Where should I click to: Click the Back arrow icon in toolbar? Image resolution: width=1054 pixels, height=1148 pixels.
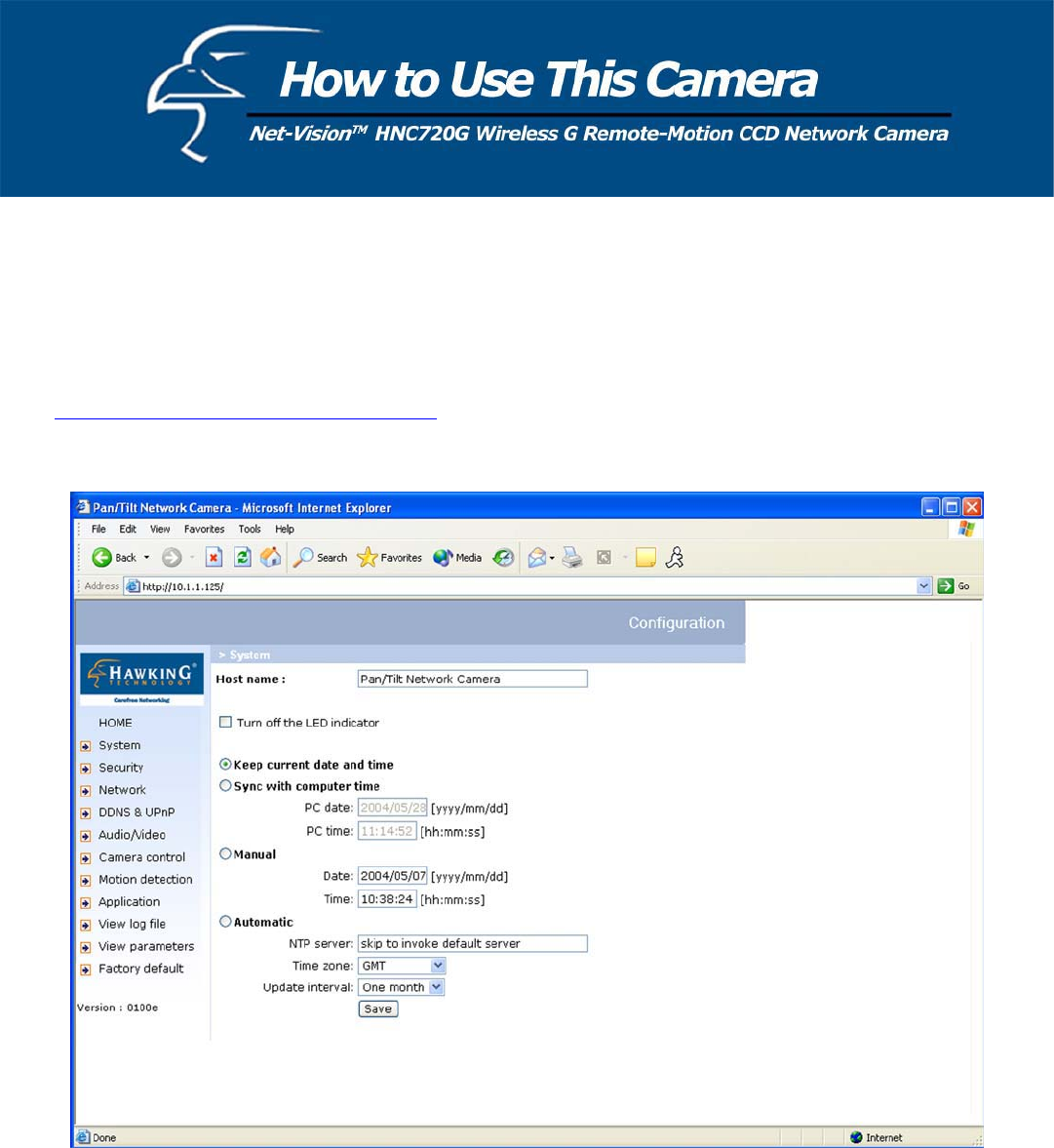(101, 557)
